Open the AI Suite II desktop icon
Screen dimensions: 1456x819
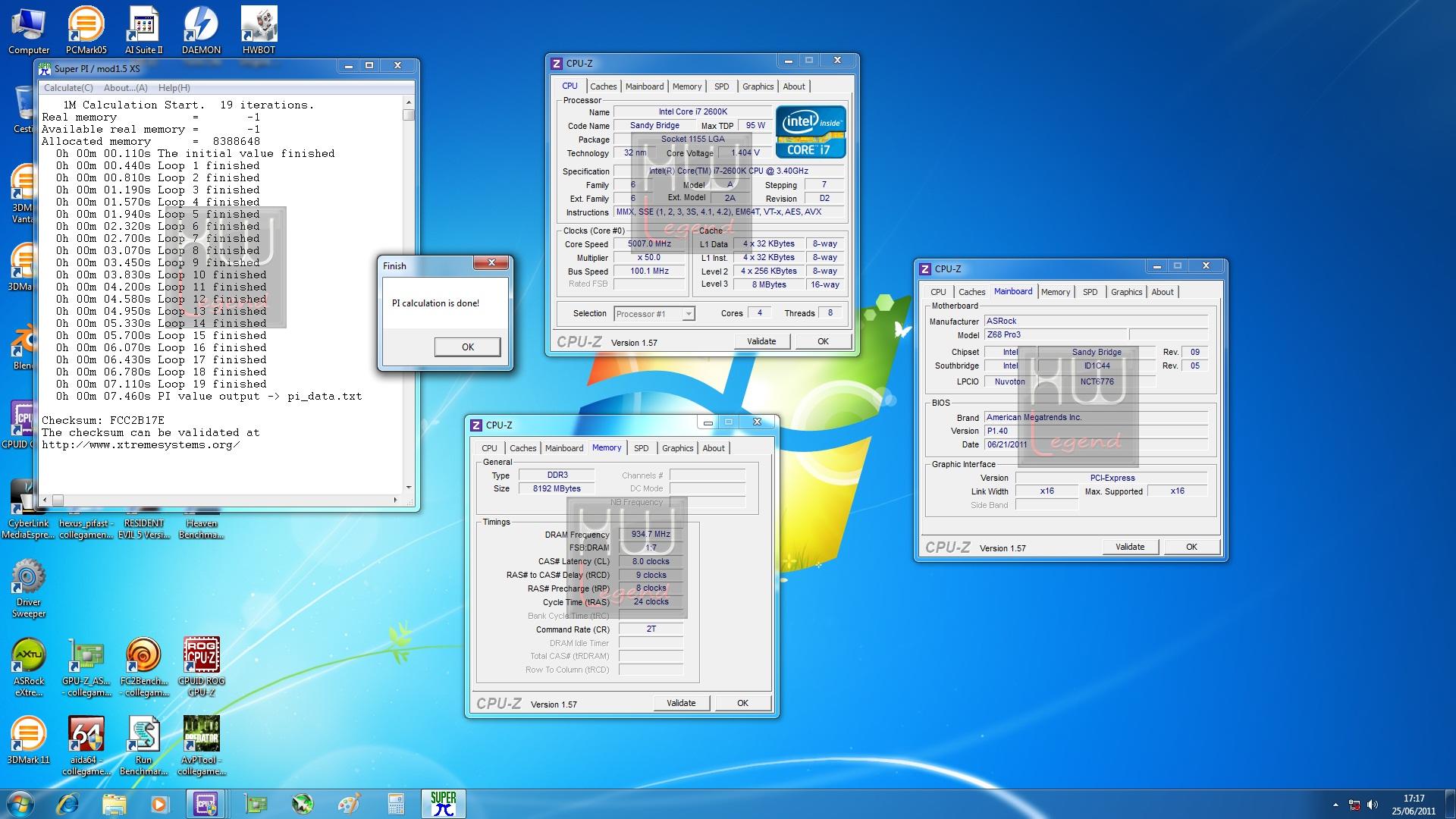point(144,30)
